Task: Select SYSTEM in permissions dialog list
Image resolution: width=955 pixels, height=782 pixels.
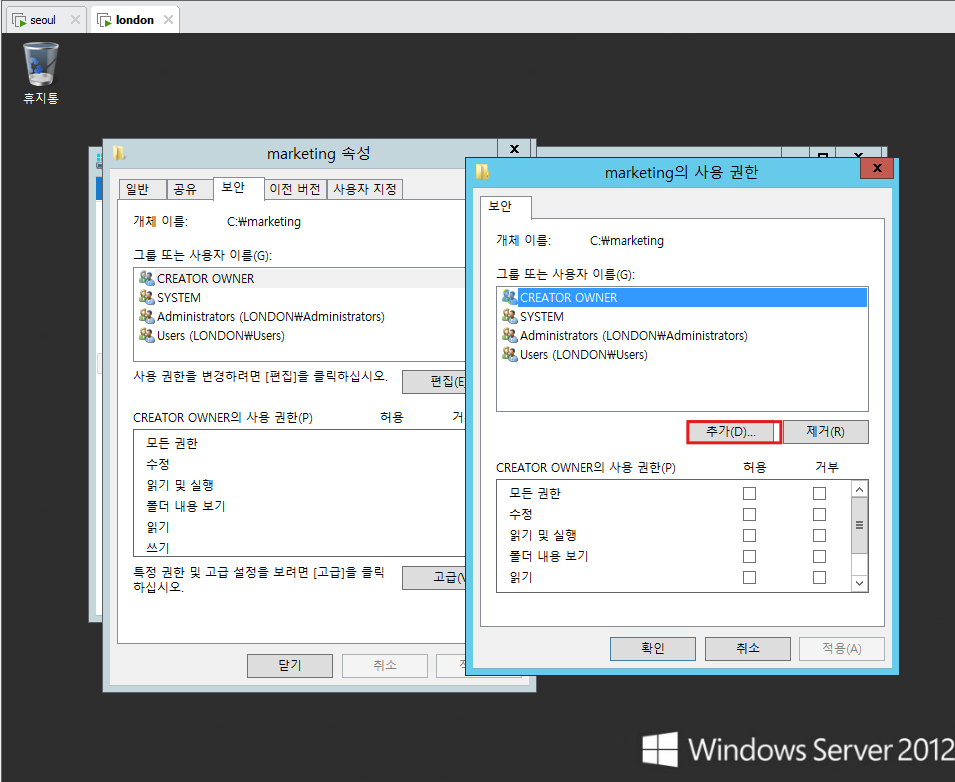Action: [683, 317]
